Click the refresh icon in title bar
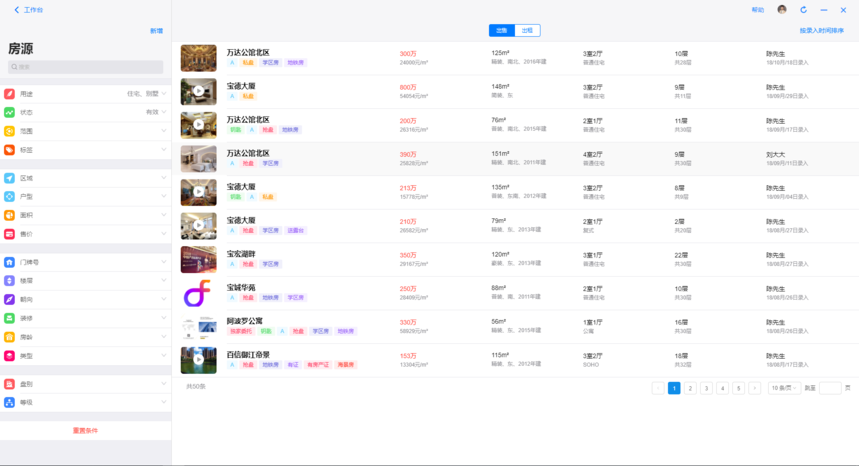 pos(803,10)
